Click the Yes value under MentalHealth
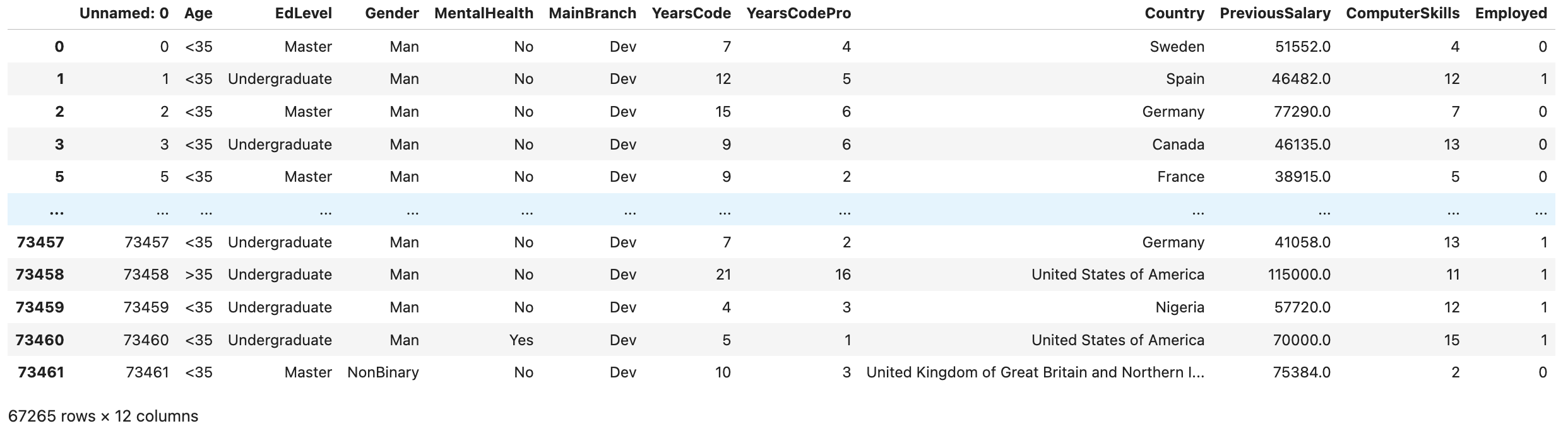The width and height of the screenshot is (1568, 438). tap(521, 340)
